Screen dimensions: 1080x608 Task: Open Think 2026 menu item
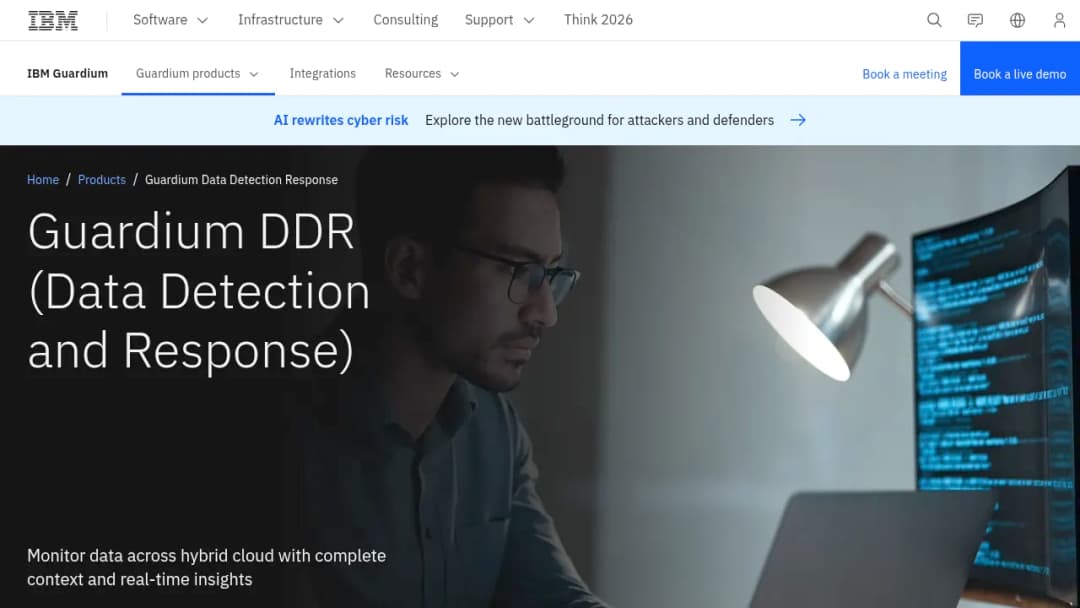coord(598,20)
